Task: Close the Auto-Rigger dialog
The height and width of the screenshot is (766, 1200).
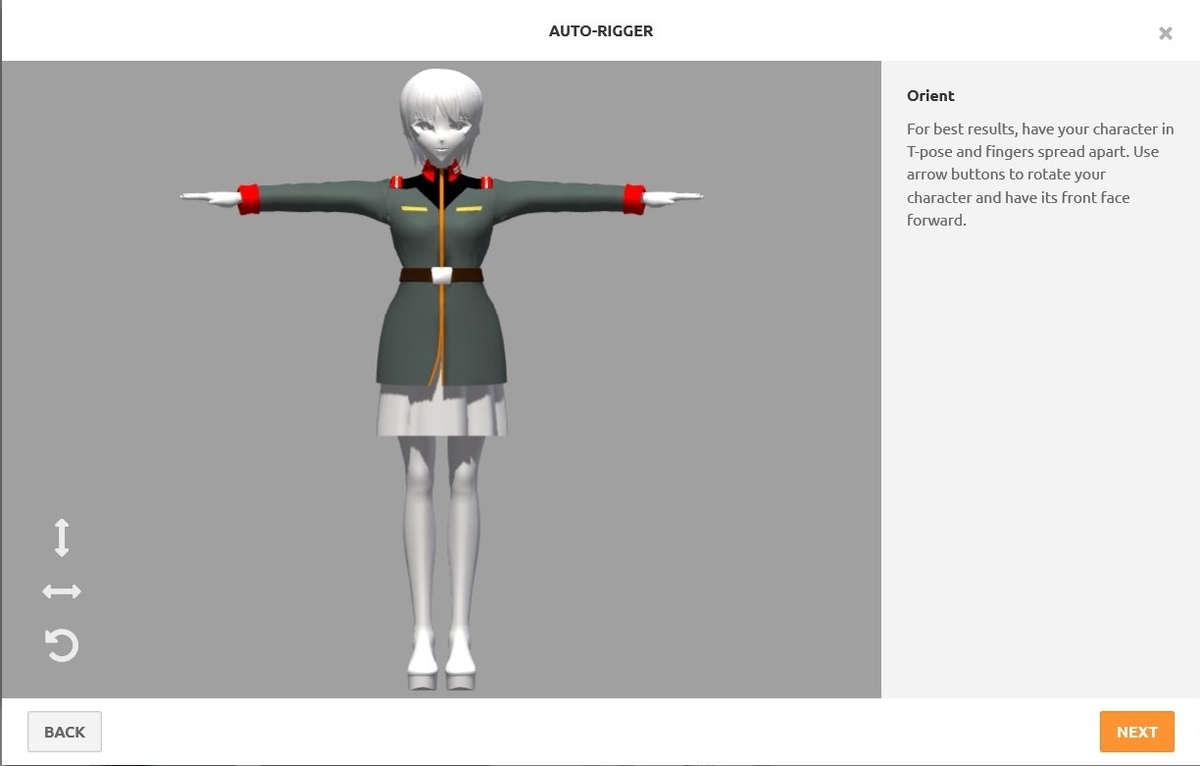Action: pyautogui.click(x=1165, y=33)
